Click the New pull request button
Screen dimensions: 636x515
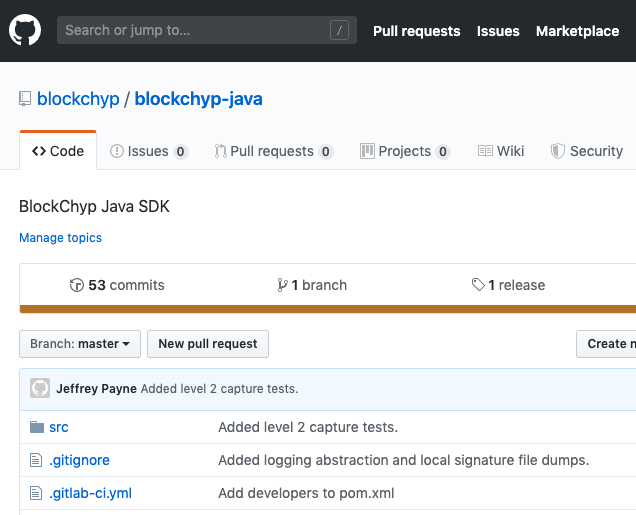tap(208, 344)
